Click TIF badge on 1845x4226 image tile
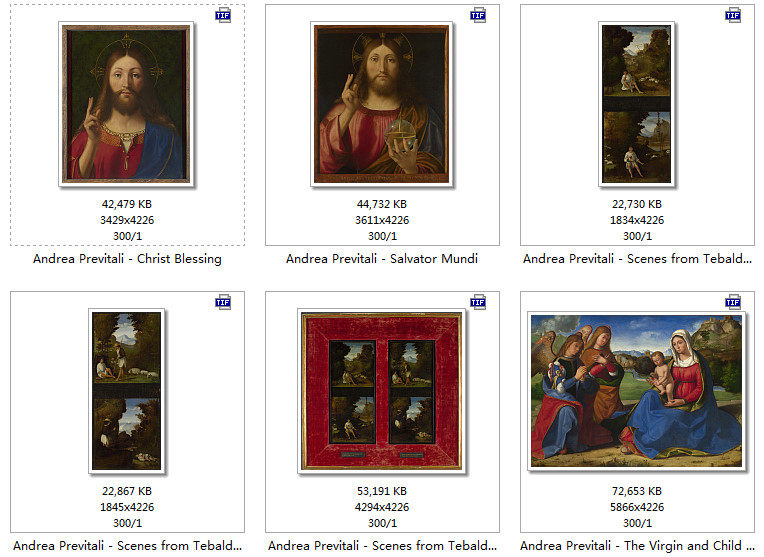Screen dimensions: 764x557 [x=223, y=302]
